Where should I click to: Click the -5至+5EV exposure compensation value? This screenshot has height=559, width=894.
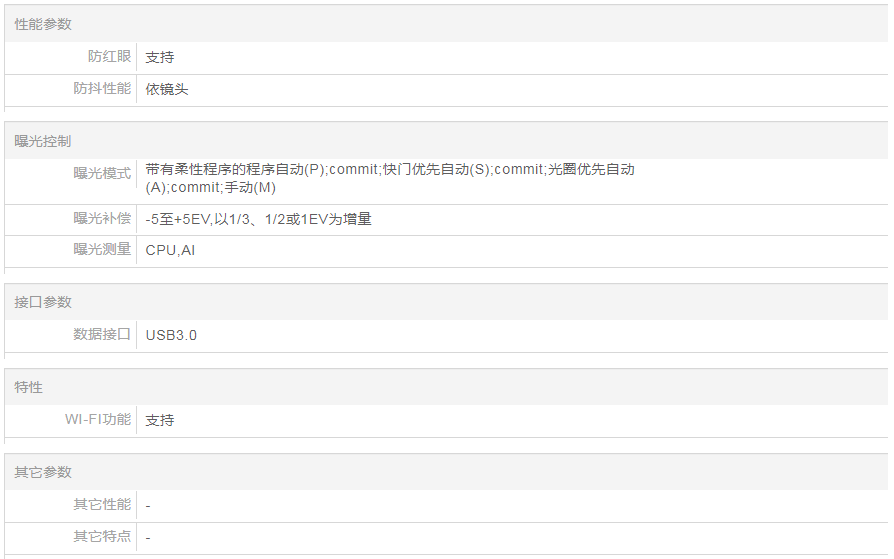258,219
